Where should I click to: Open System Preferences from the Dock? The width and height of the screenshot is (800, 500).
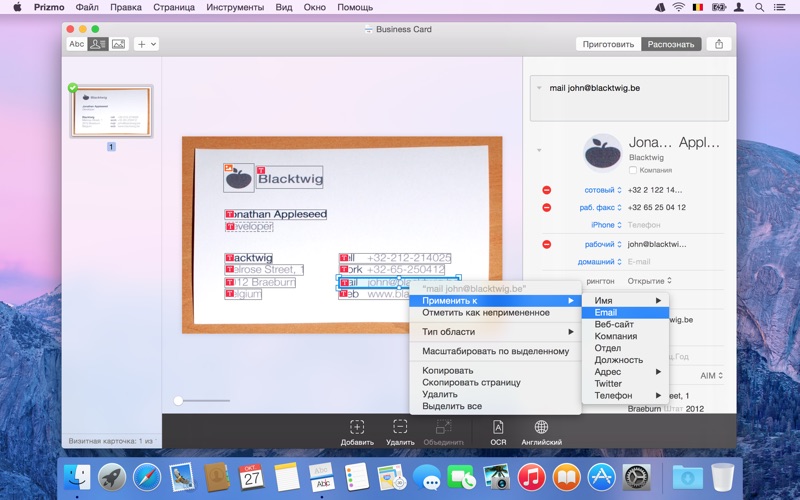click(636, 478)
